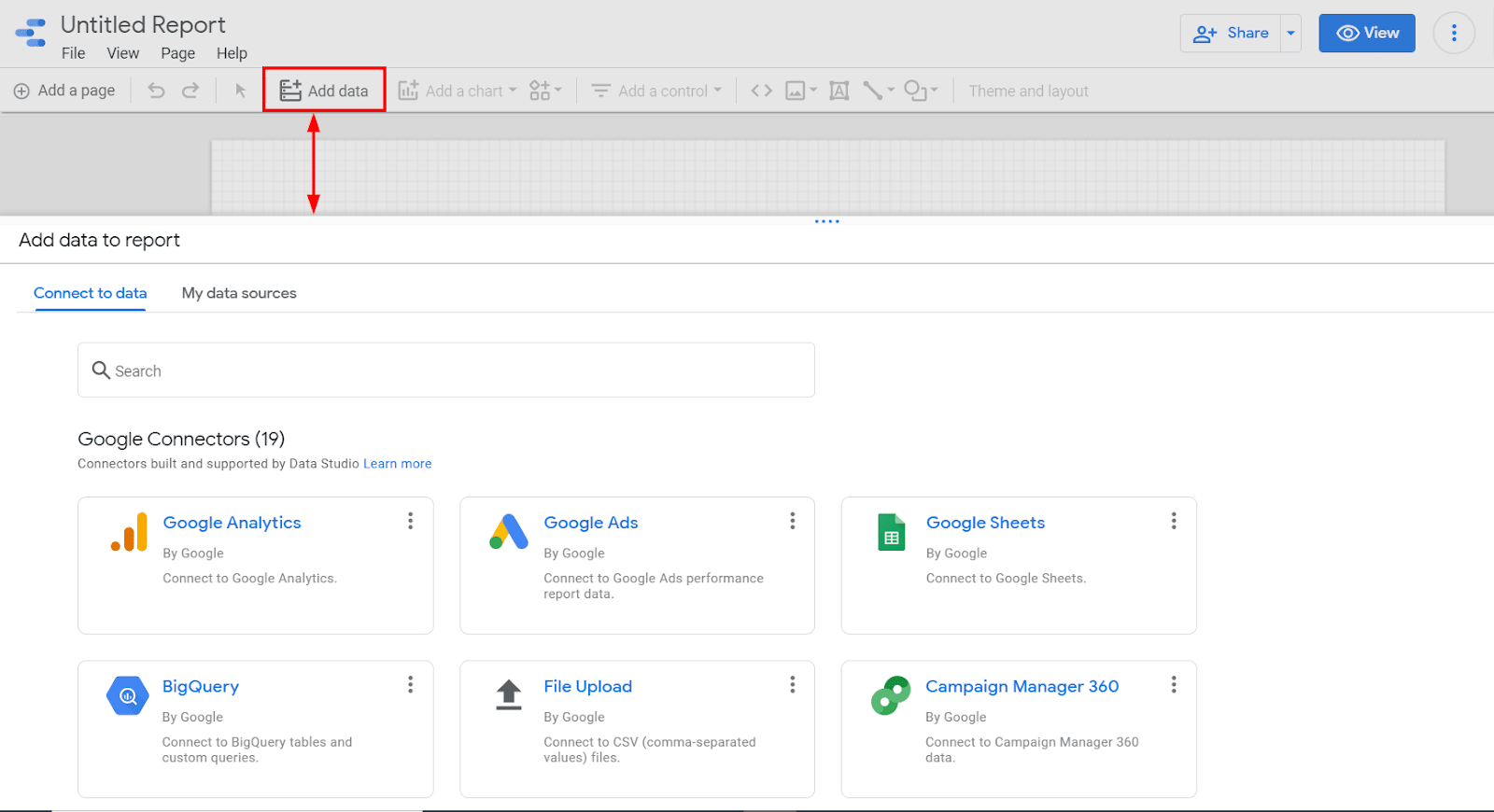The width and height of the screenshot is (1494, 812).
Task: Click the panel resize handle dots
Action: [827, 221]
